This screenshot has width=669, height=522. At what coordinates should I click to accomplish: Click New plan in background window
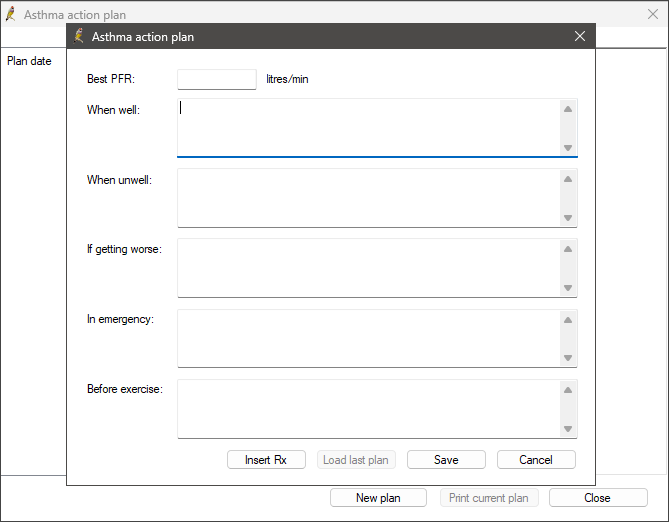click(x=378, y=498)
